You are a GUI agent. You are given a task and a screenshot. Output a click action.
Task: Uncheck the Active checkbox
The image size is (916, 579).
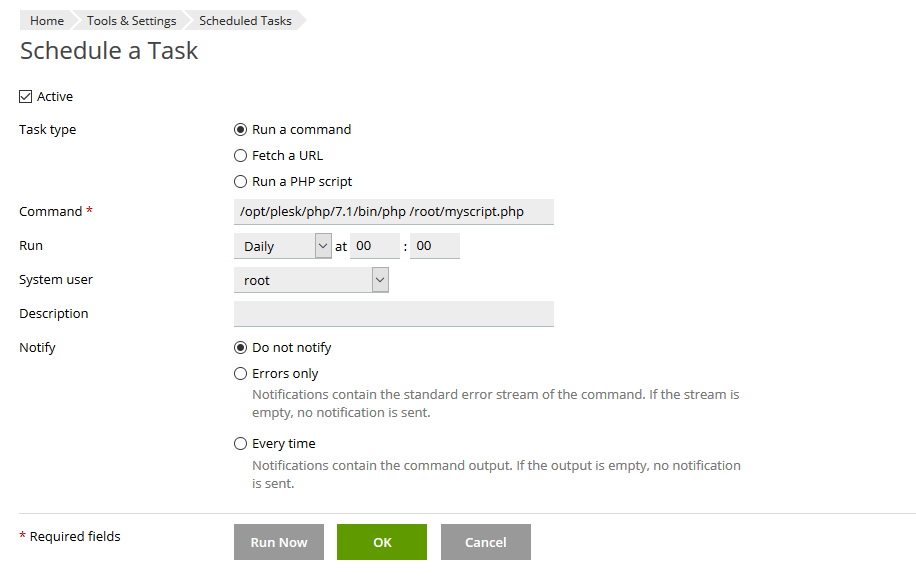[26, 97]
